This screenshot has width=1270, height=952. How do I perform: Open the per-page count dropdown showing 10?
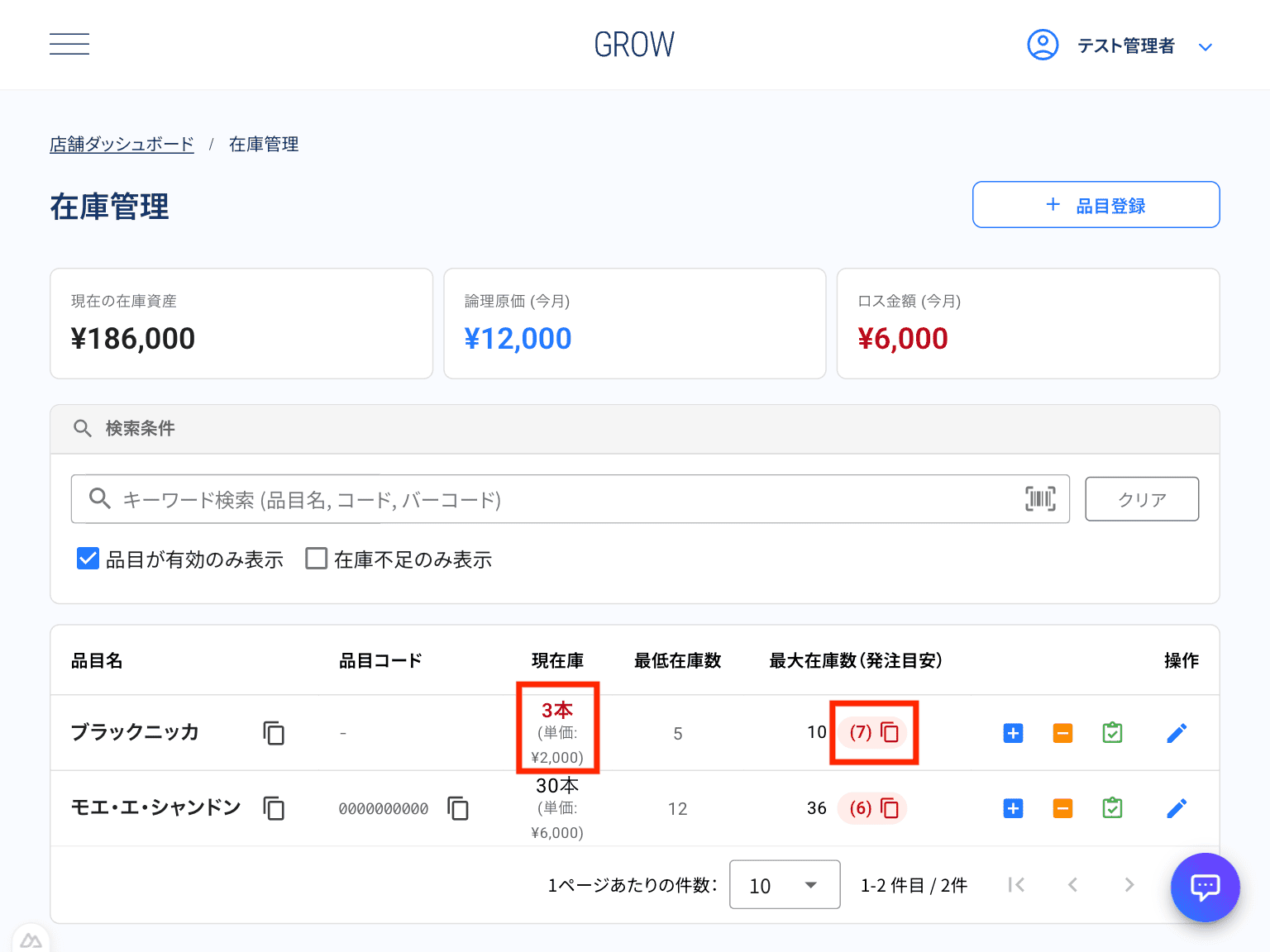click(784, 884)
